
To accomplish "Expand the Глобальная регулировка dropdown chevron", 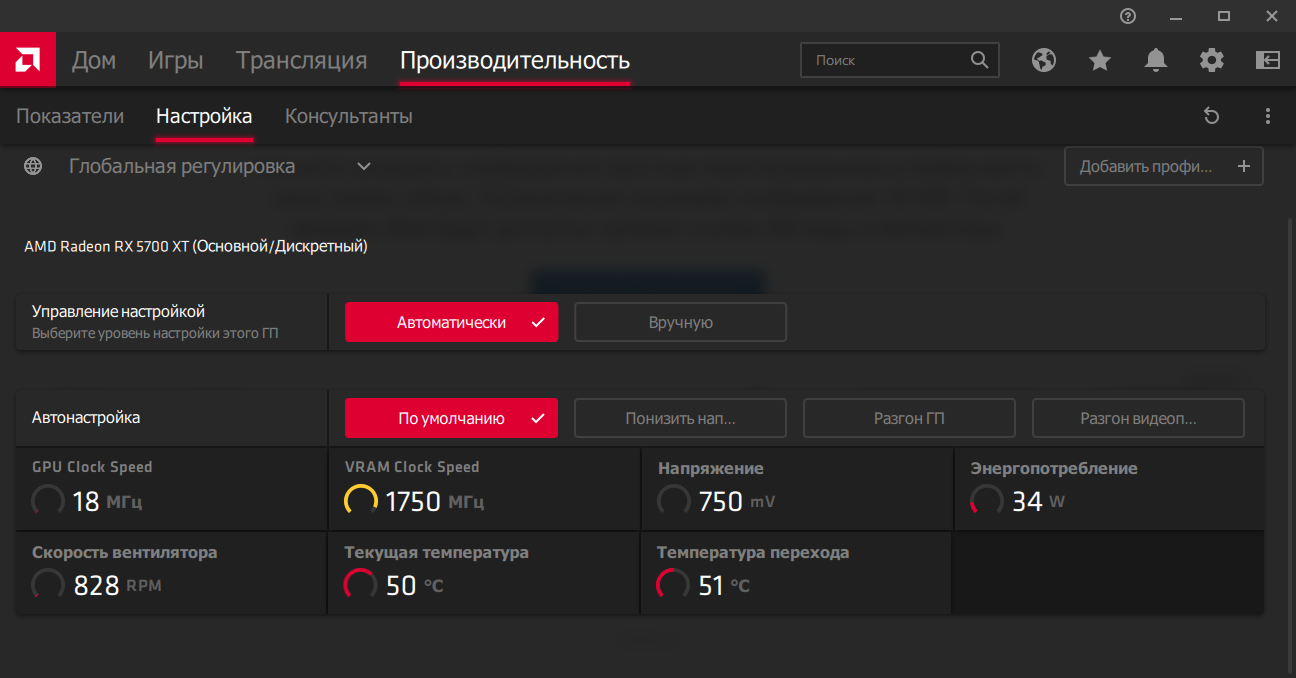I will tap(364, 166).
